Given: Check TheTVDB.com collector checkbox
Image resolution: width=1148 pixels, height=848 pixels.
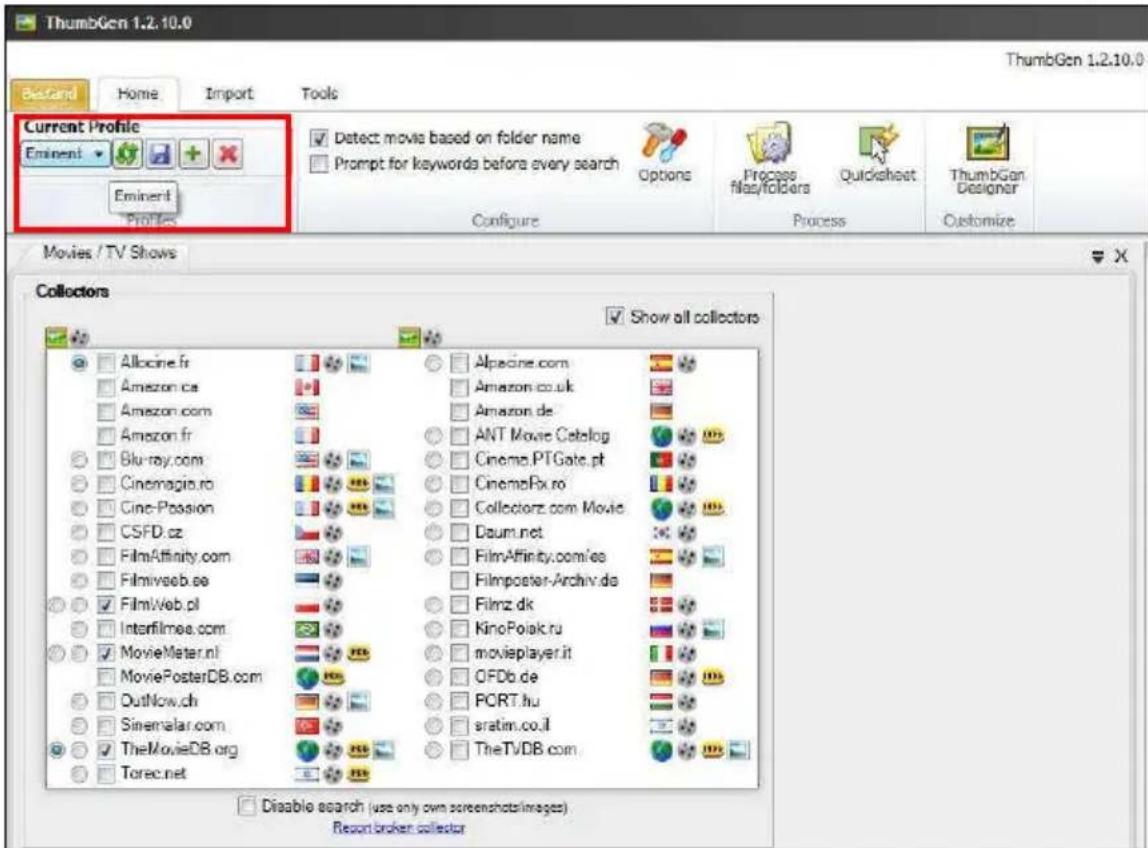Looking at the screenshot, I should [x=459, y=750].
